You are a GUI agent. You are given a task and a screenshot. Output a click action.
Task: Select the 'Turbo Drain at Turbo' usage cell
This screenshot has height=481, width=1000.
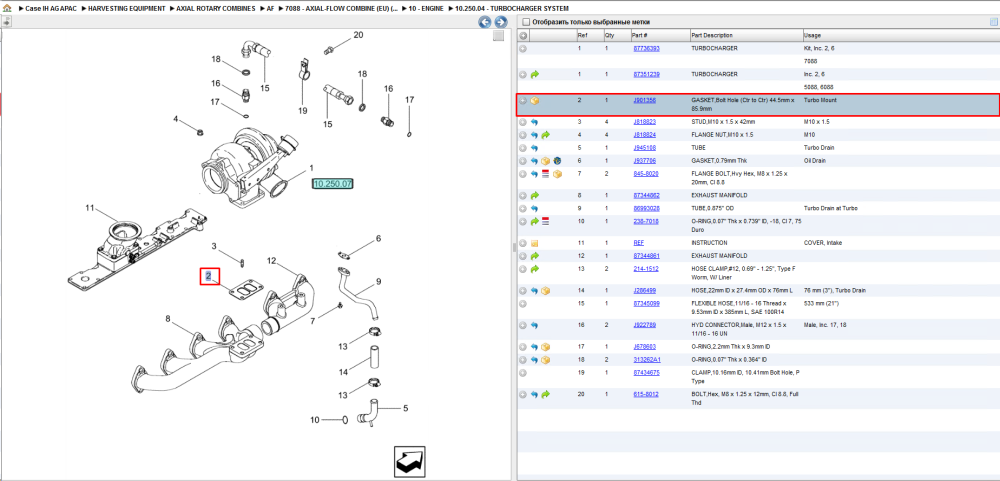pos(831,209)
